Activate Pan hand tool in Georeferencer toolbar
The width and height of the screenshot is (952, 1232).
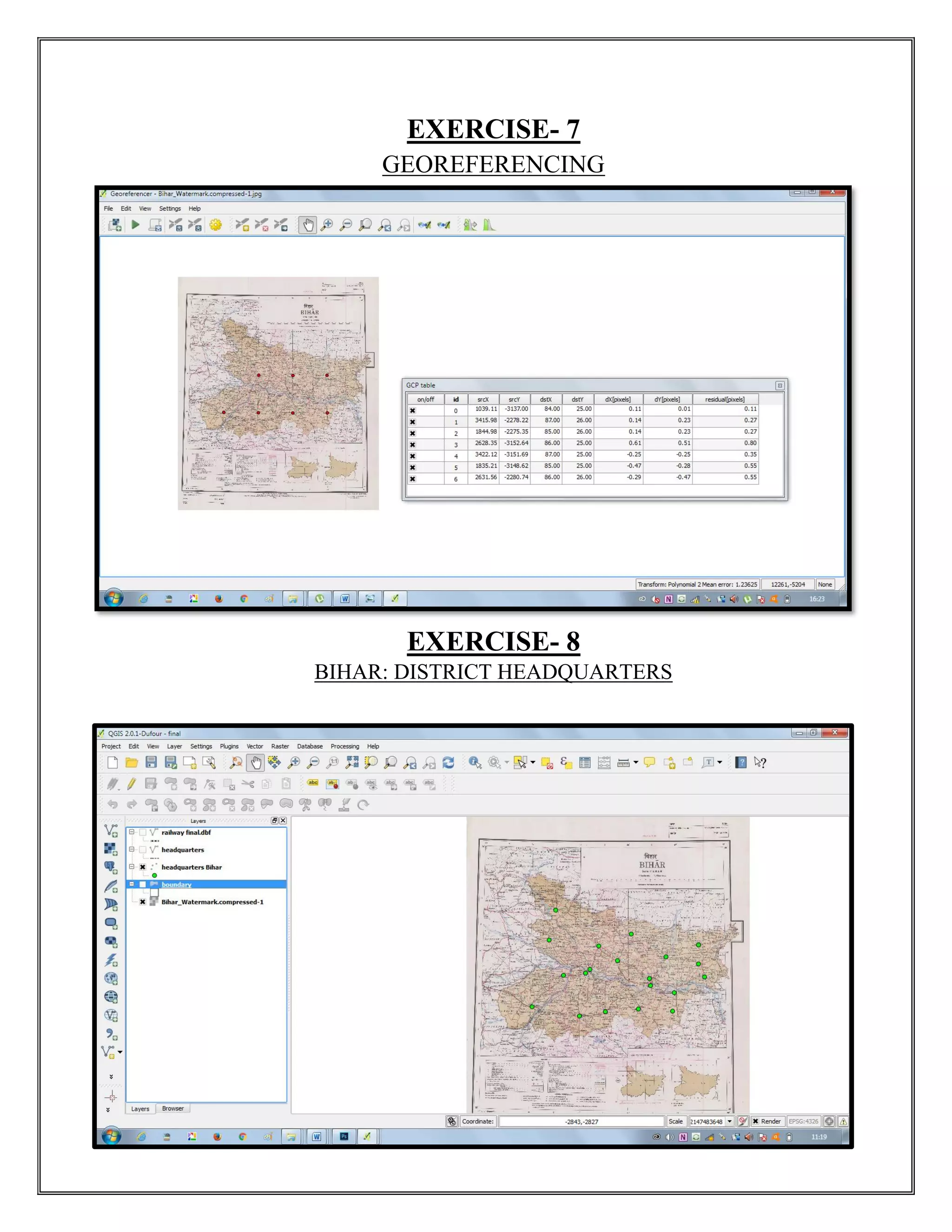[x=308, y=225]
